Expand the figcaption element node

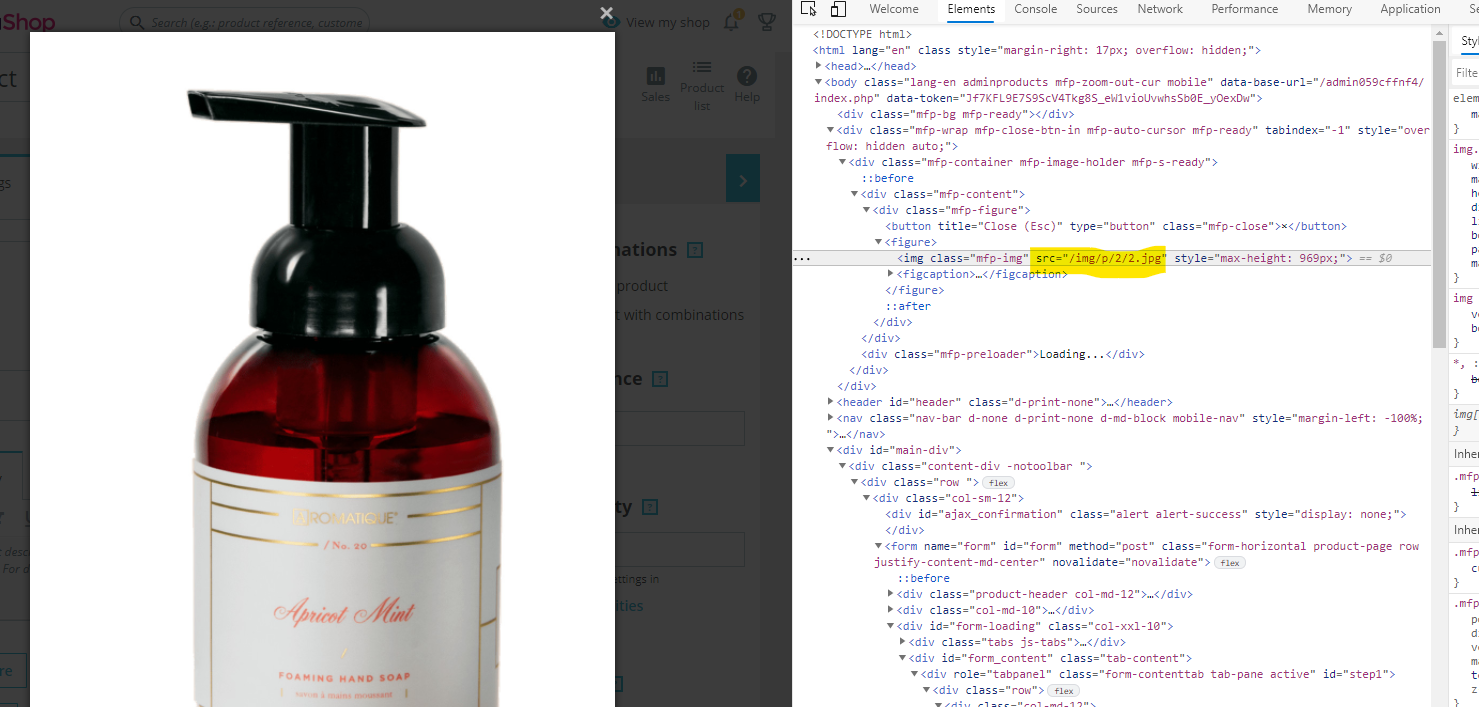[891, 274]
